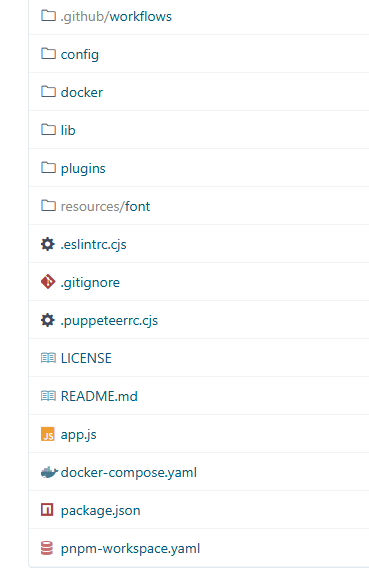This screenshot has height=582, width=369.
Task: Open the docker folder
Action: [82, 92]
